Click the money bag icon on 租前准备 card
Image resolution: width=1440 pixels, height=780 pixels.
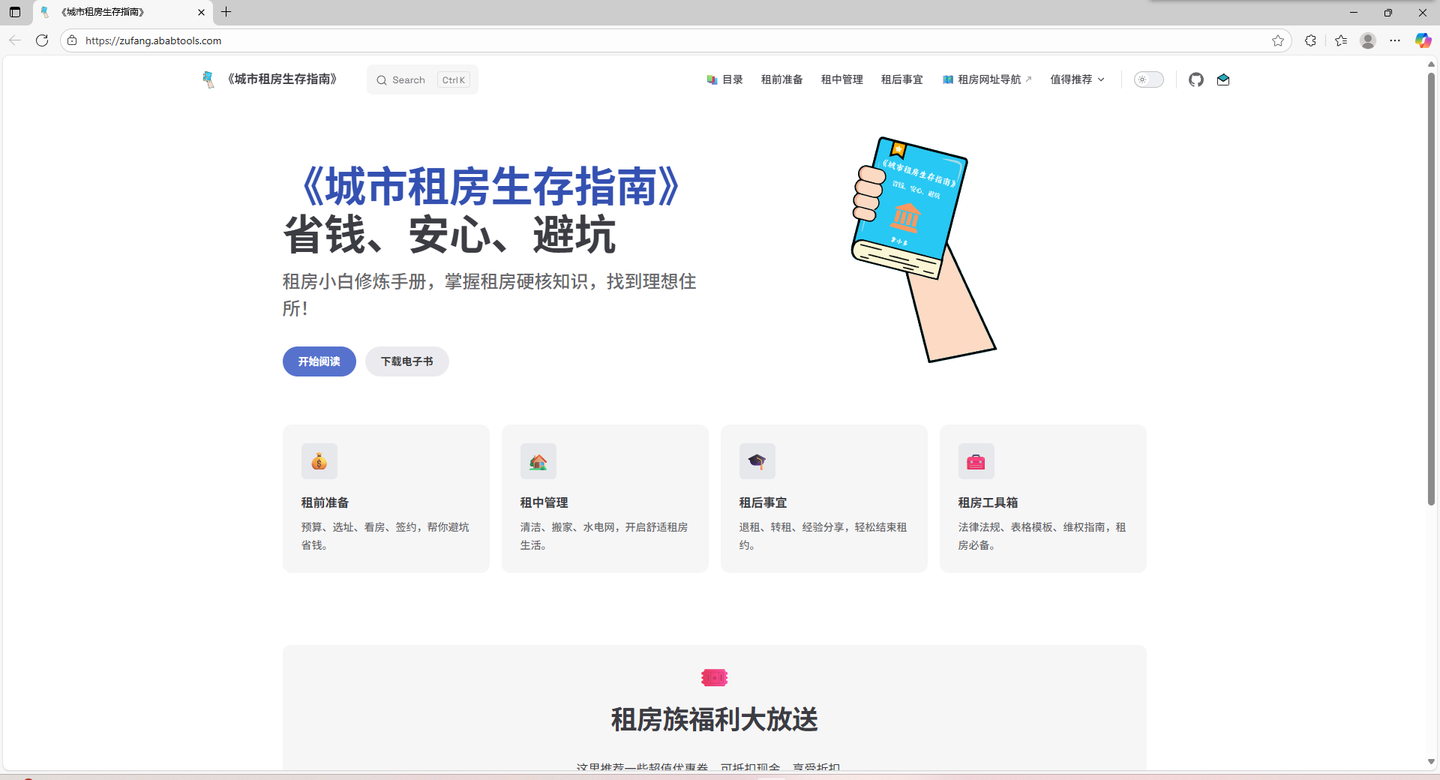point(319,461)
